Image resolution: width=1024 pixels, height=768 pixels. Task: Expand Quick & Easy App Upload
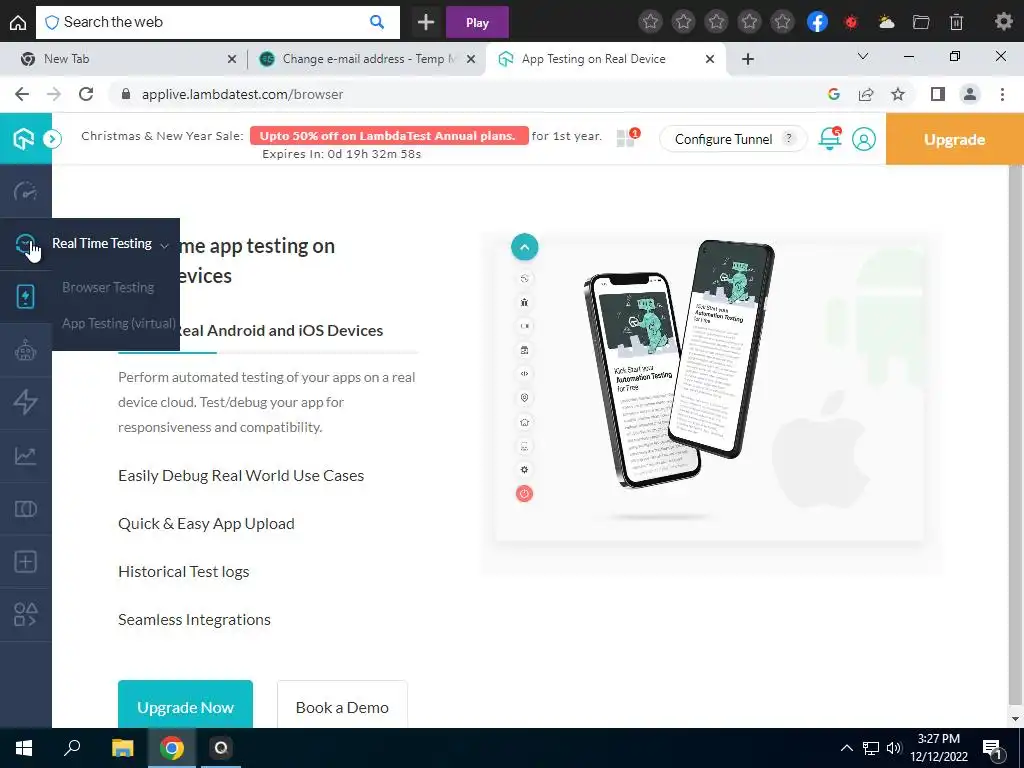[x=206, y=524]
